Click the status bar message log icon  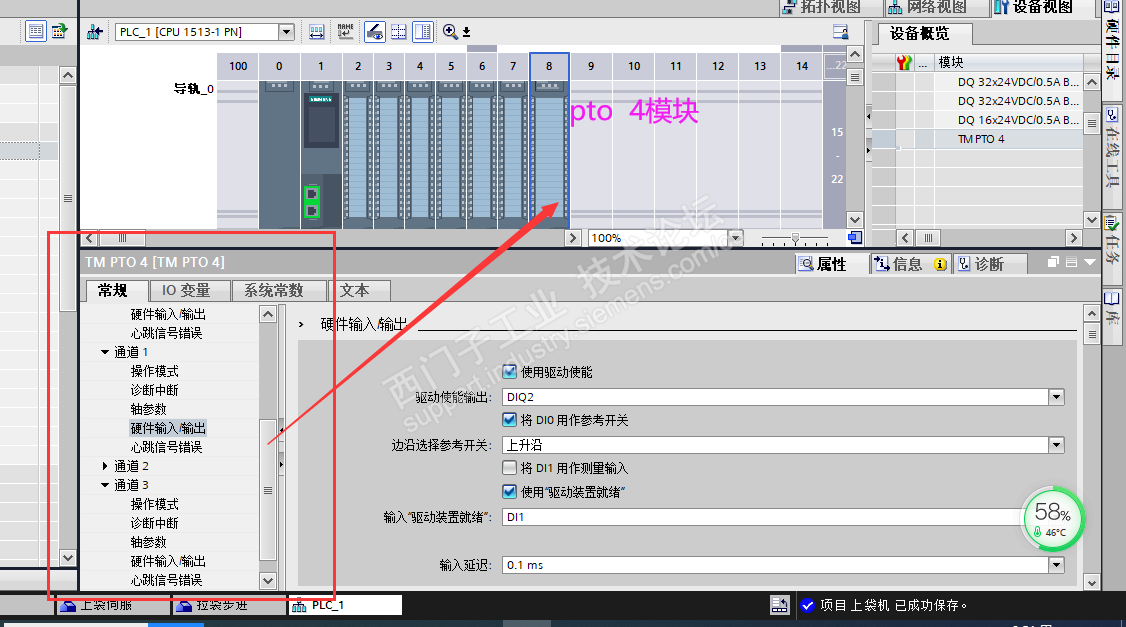coord(779,605)
